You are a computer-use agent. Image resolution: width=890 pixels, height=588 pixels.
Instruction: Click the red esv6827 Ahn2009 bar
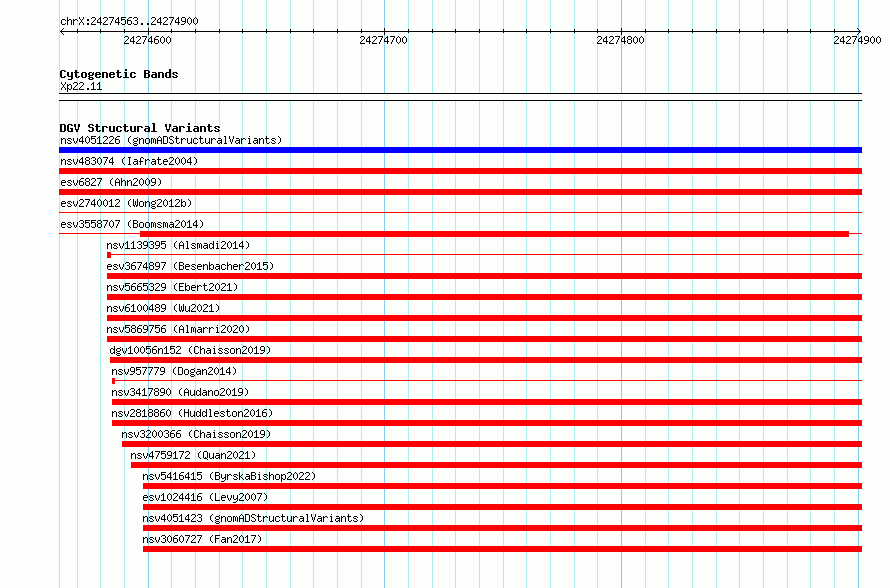[x=460, y=192]
